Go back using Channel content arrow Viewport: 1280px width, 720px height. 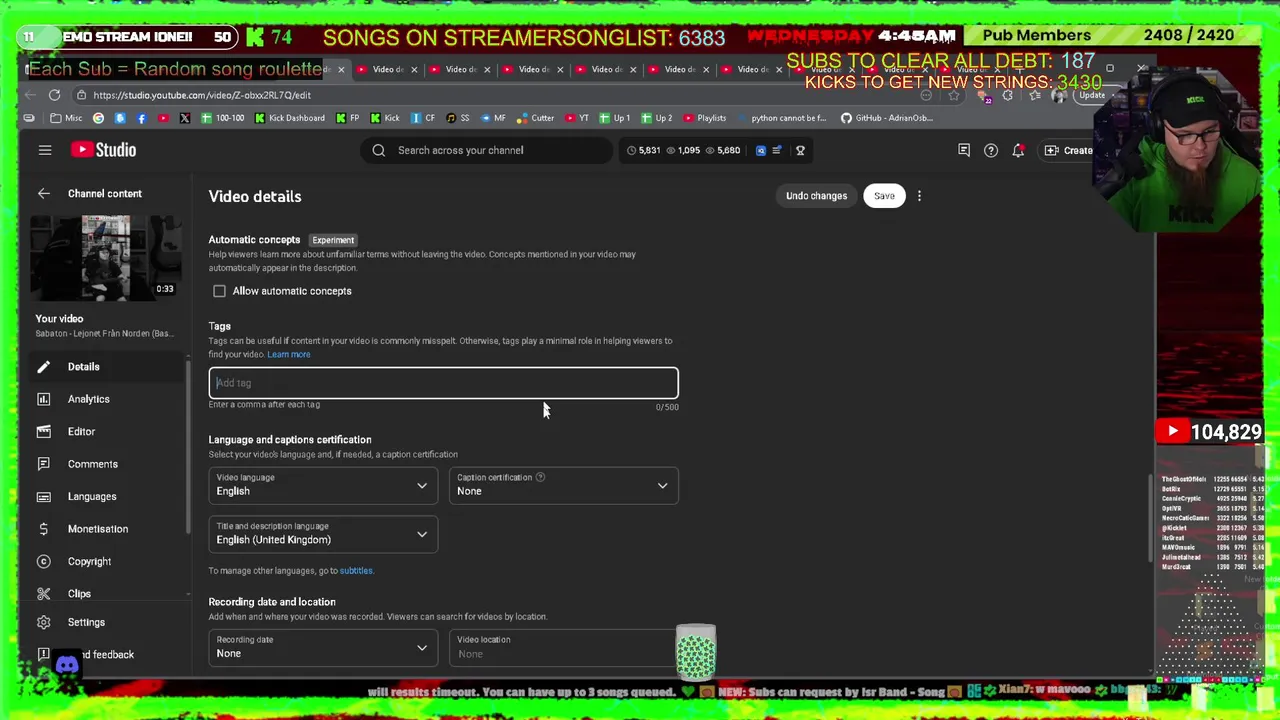coord(43,194)
